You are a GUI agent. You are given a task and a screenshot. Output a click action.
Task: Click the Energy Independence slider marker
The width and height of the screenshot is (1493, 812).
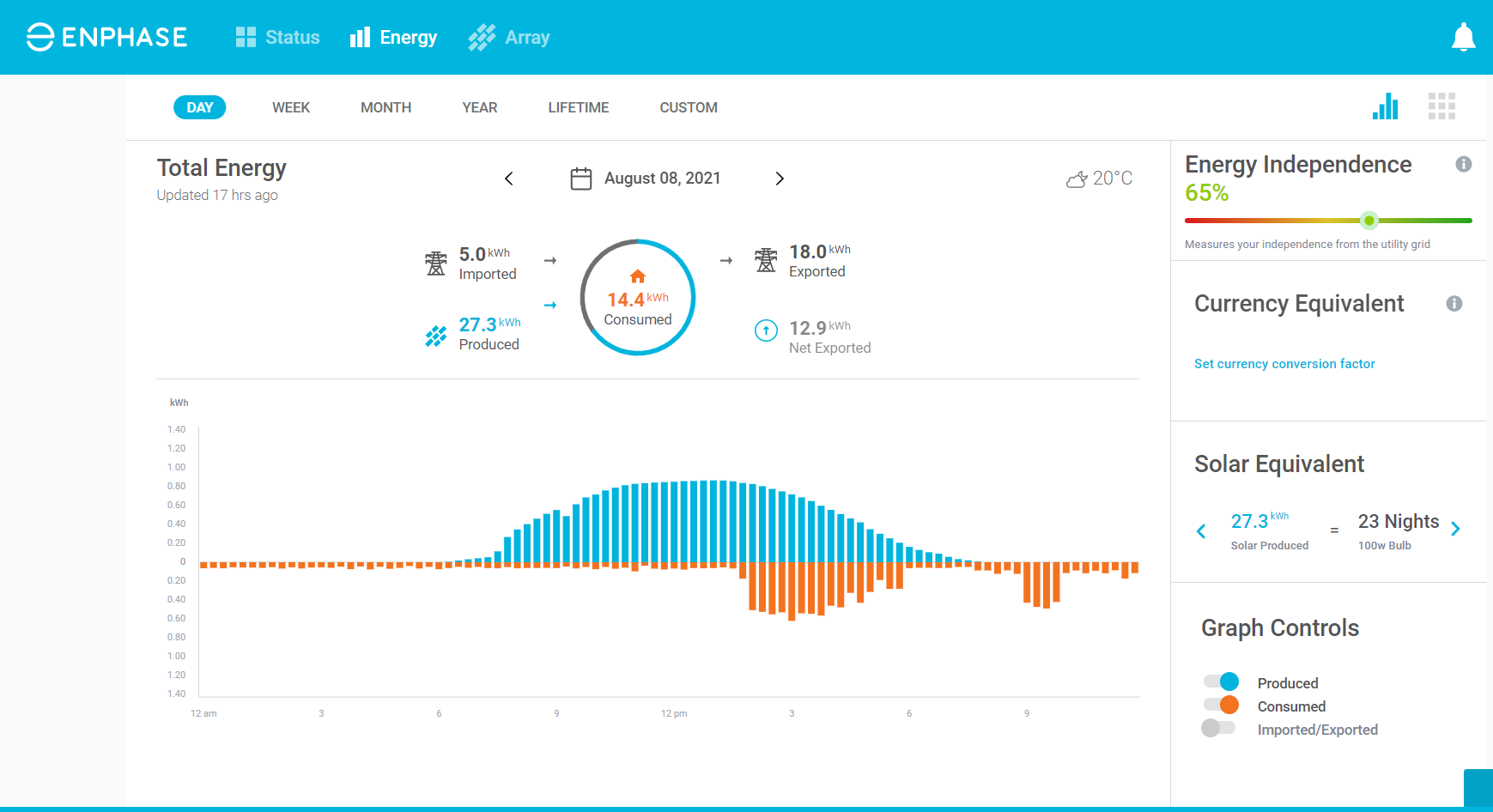[x=1369, y=221]
